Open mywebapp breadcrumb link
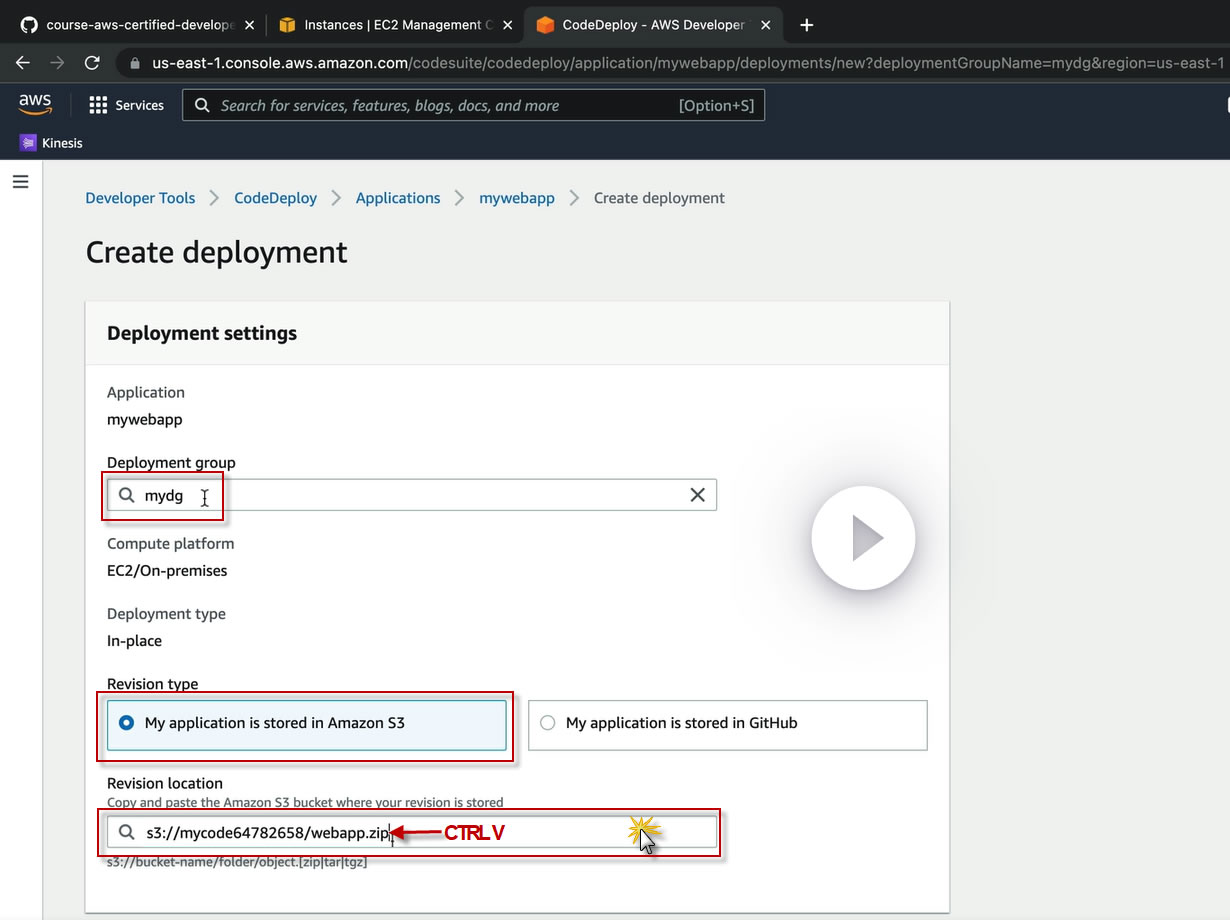 pos(516,198)
